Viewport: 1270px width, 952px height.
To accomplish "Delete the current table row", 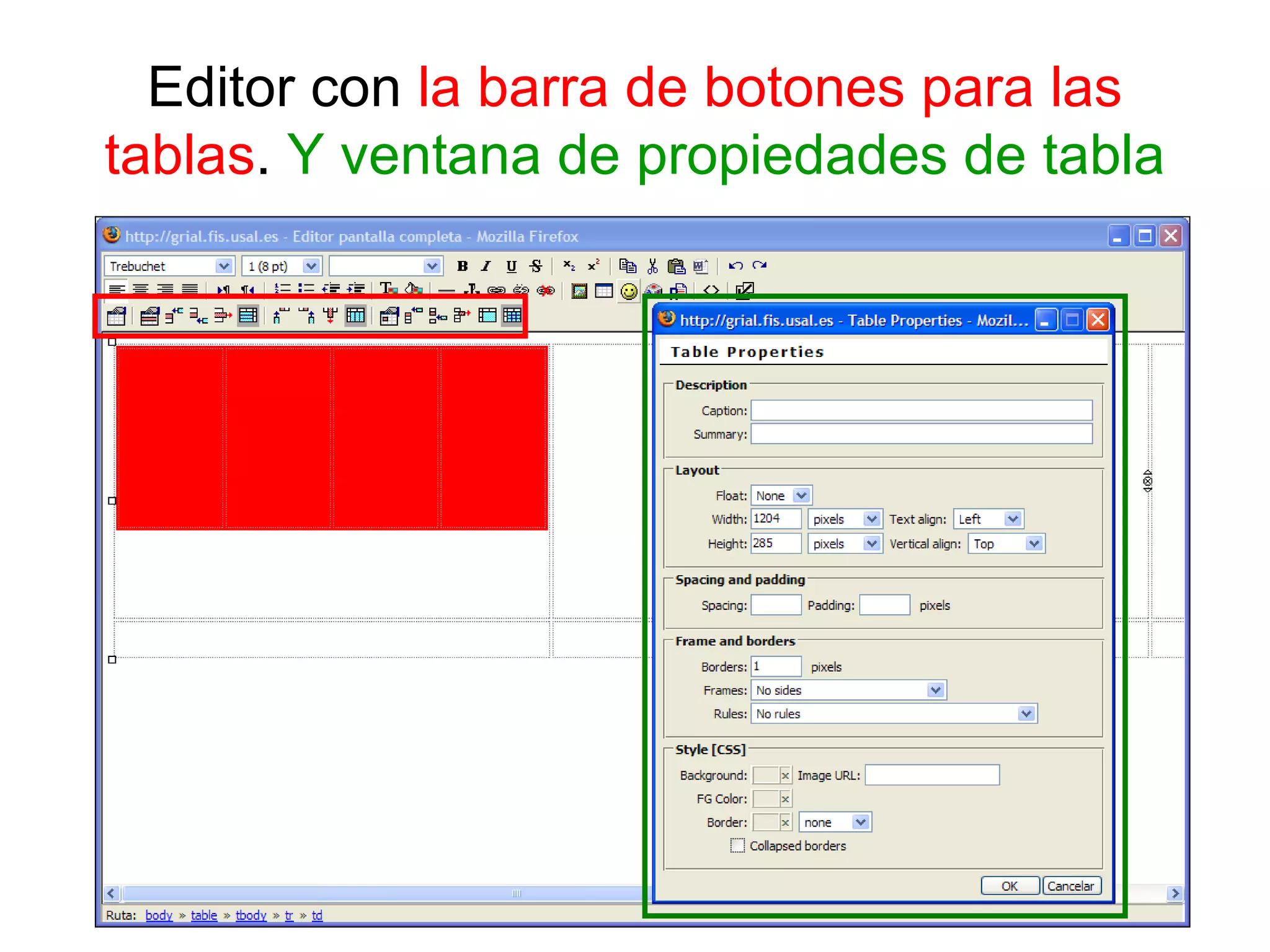I will [x=223, y=316].
